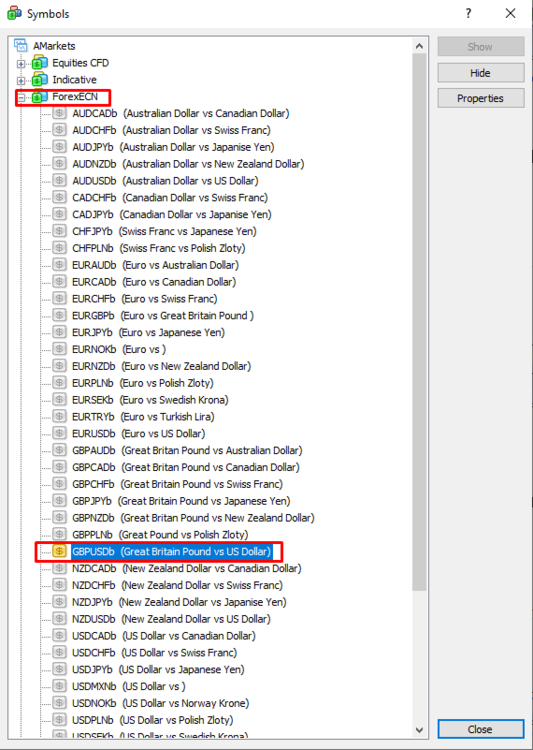This screenshot has height=750, width=533.
Task: Click the USDJPYb dollar symbol icon
Action: (59, 669)
